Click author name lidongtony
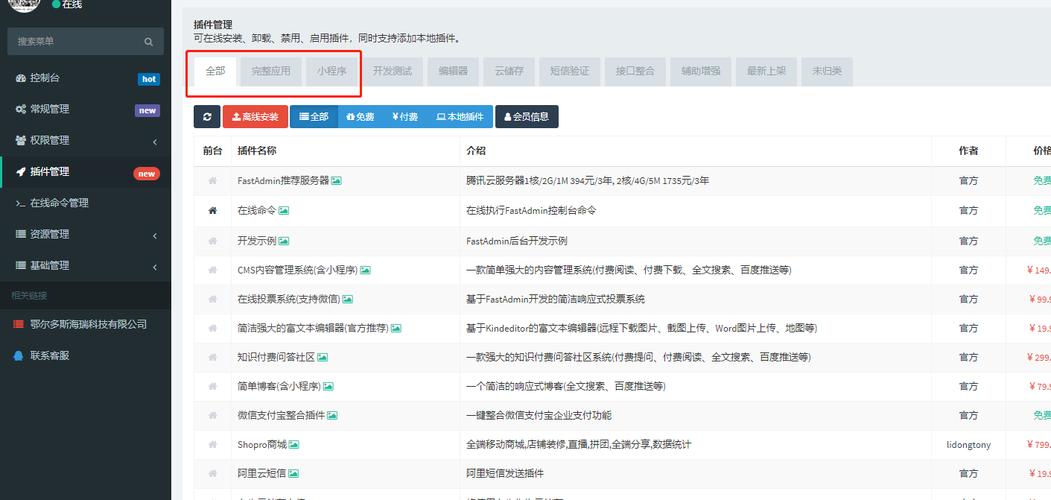This screenshot has height=500, width=1051. [x=969, y=444]
